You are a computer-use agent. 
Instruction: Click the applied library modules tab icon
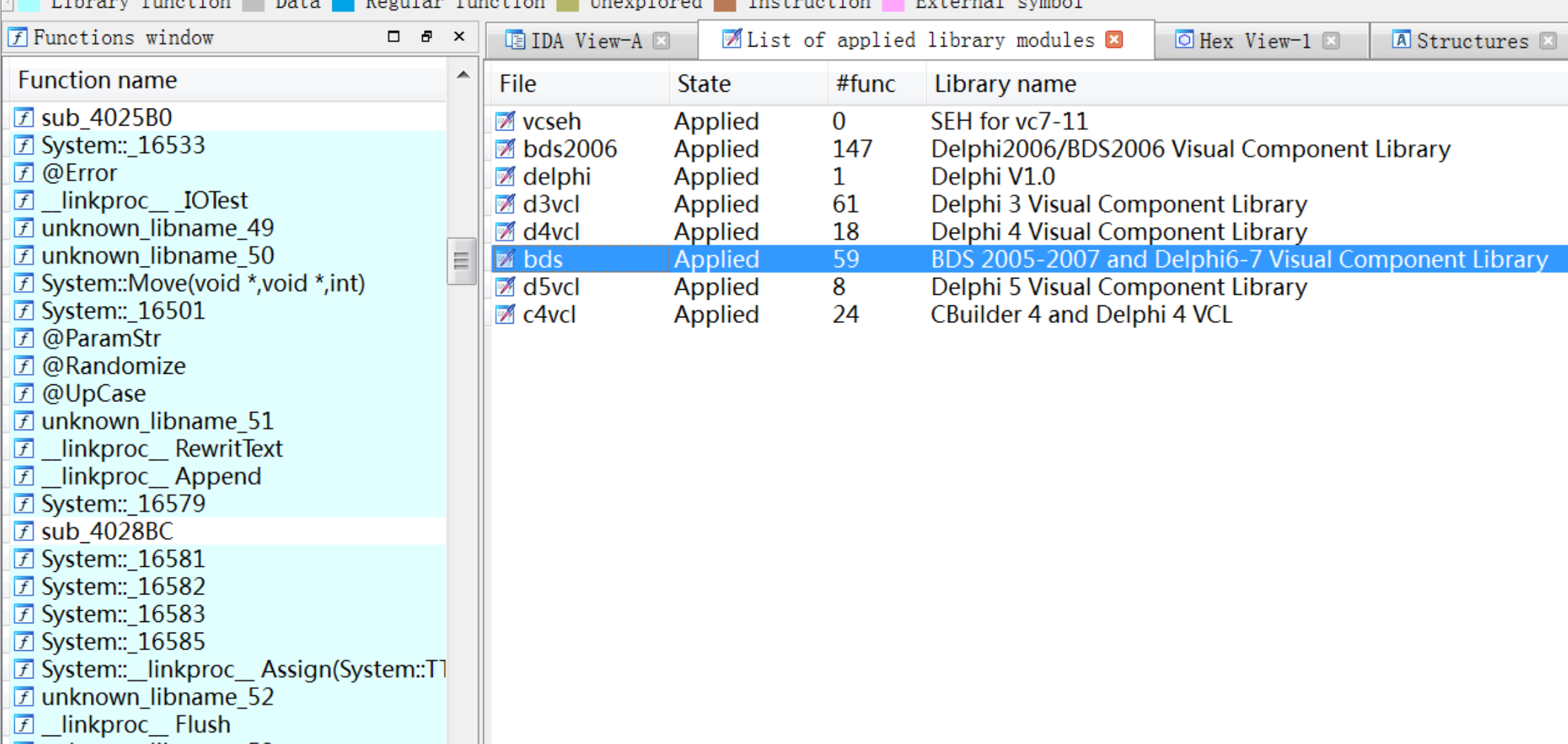coord(732,39)
